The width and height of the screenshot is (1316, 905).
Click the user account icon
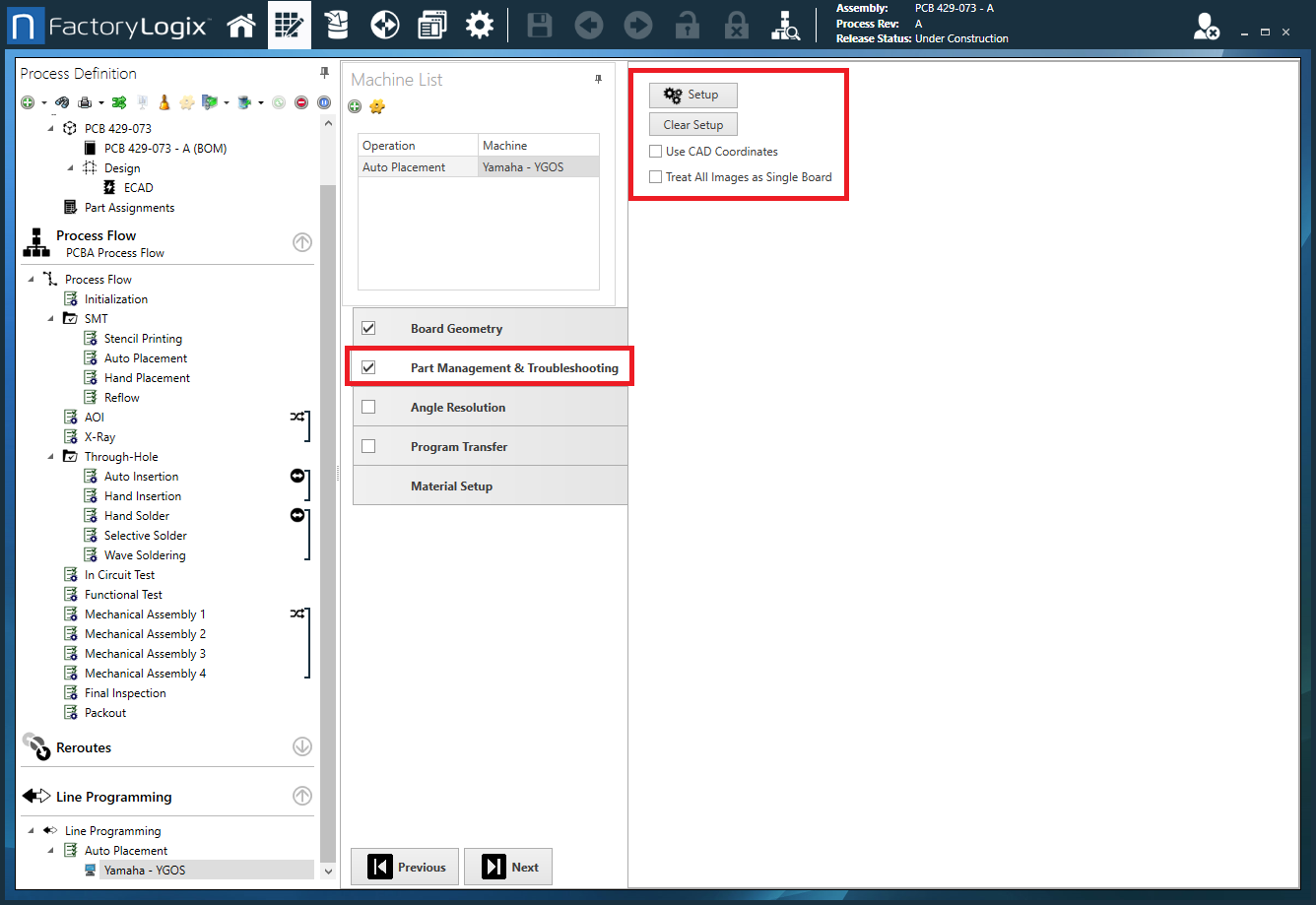point(1207,28)
